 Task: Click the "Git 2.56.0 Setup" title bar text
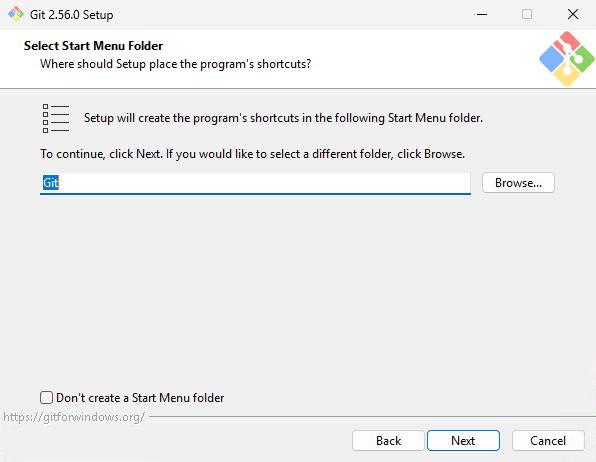click(71, 15)
